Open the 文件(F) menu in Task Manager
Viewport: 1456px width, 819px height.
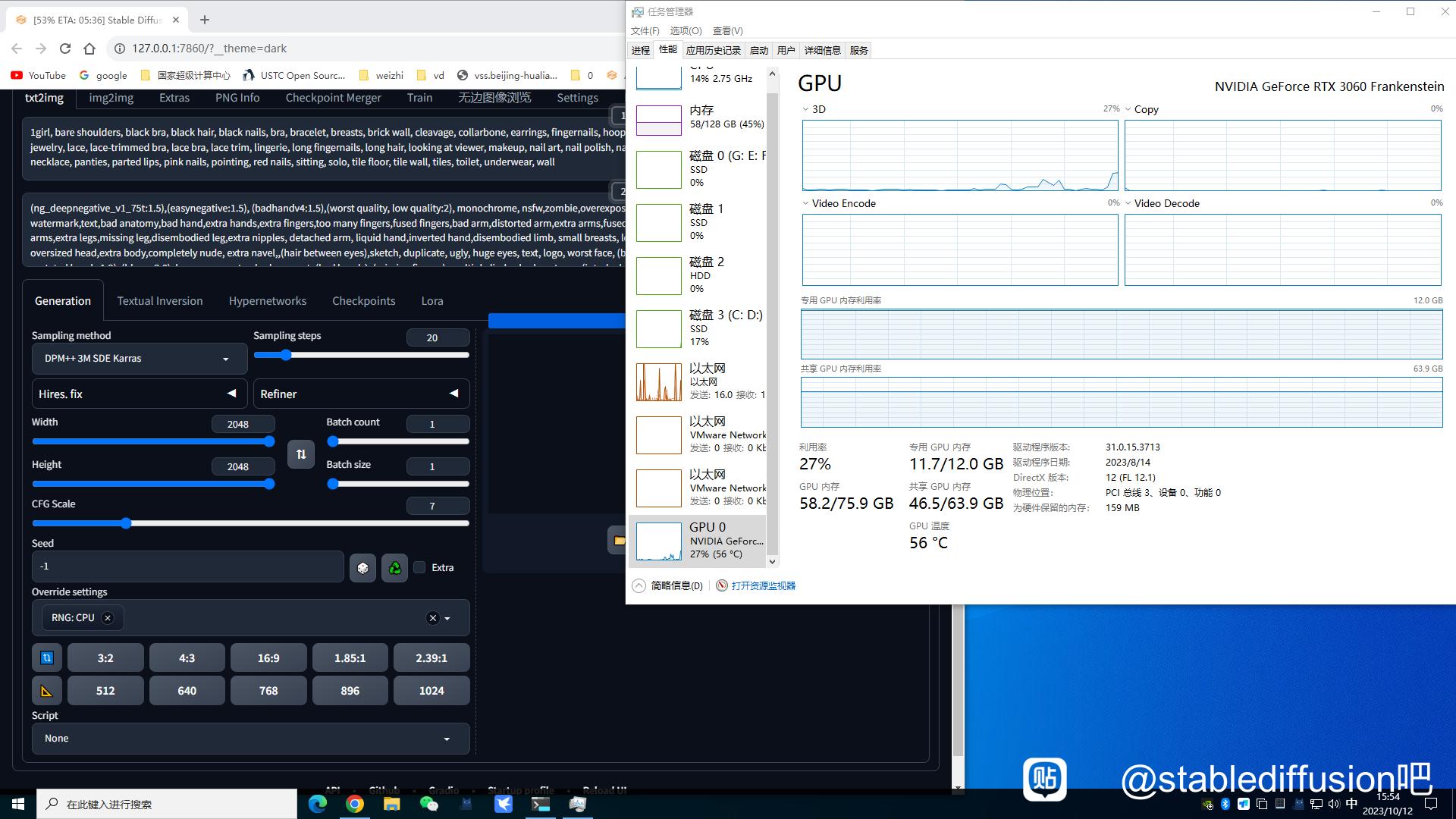pos(645,30)
